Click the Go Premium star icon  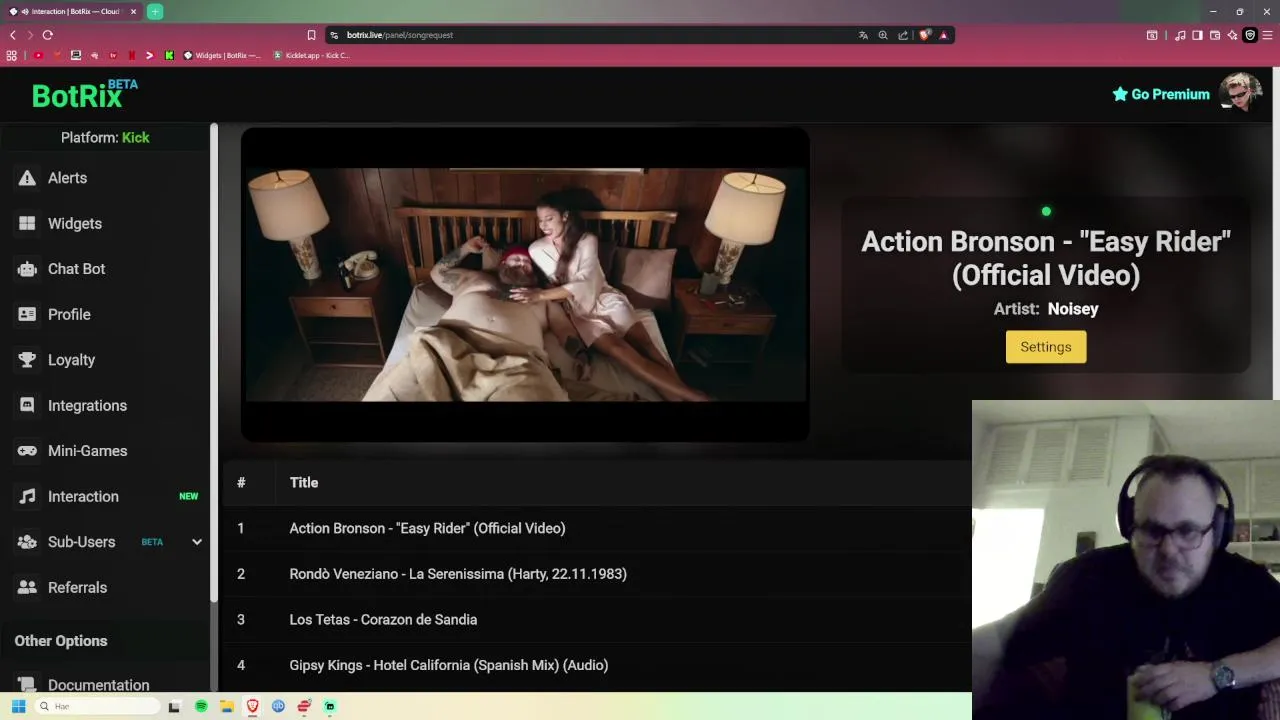tap(1120, 94)
